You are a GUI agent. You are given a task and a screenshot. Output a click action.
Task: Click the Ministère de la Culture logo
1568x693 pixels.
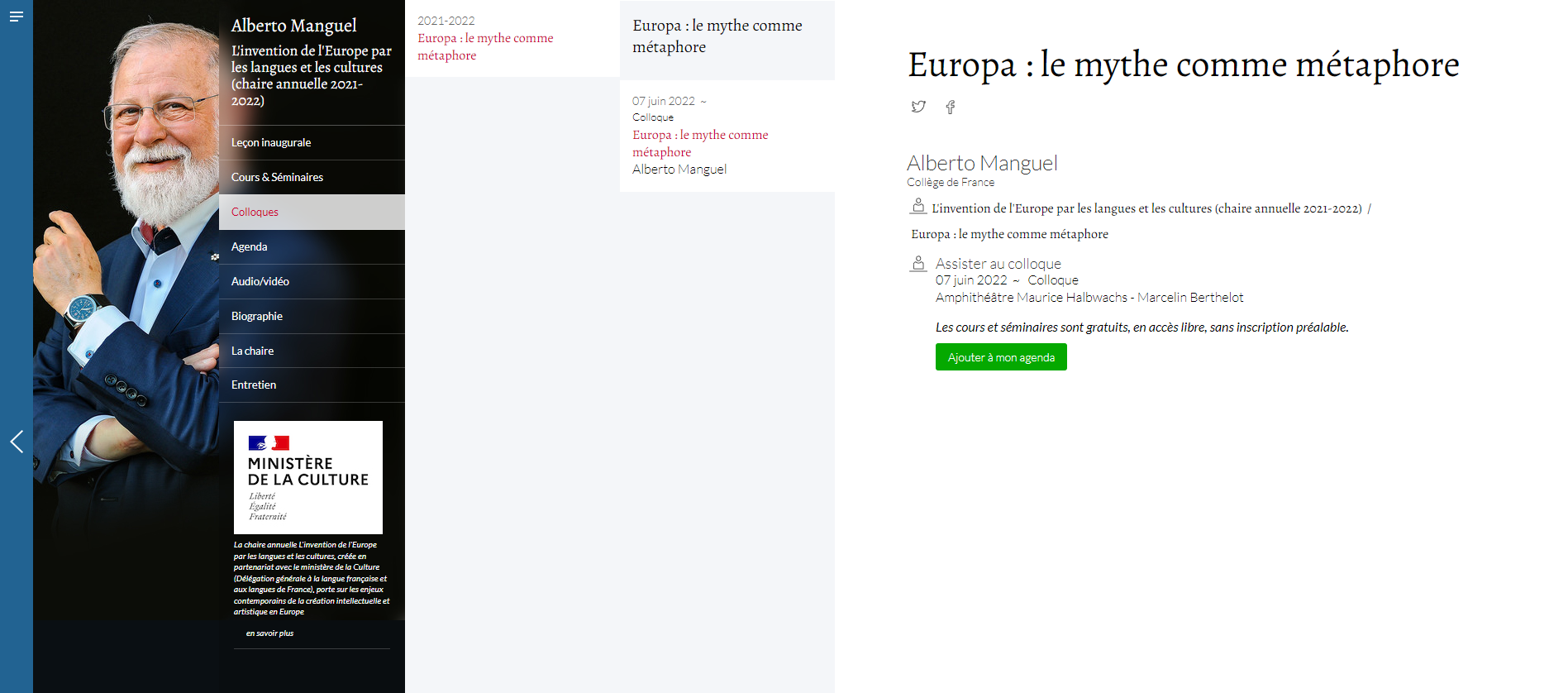pos(308,477)
